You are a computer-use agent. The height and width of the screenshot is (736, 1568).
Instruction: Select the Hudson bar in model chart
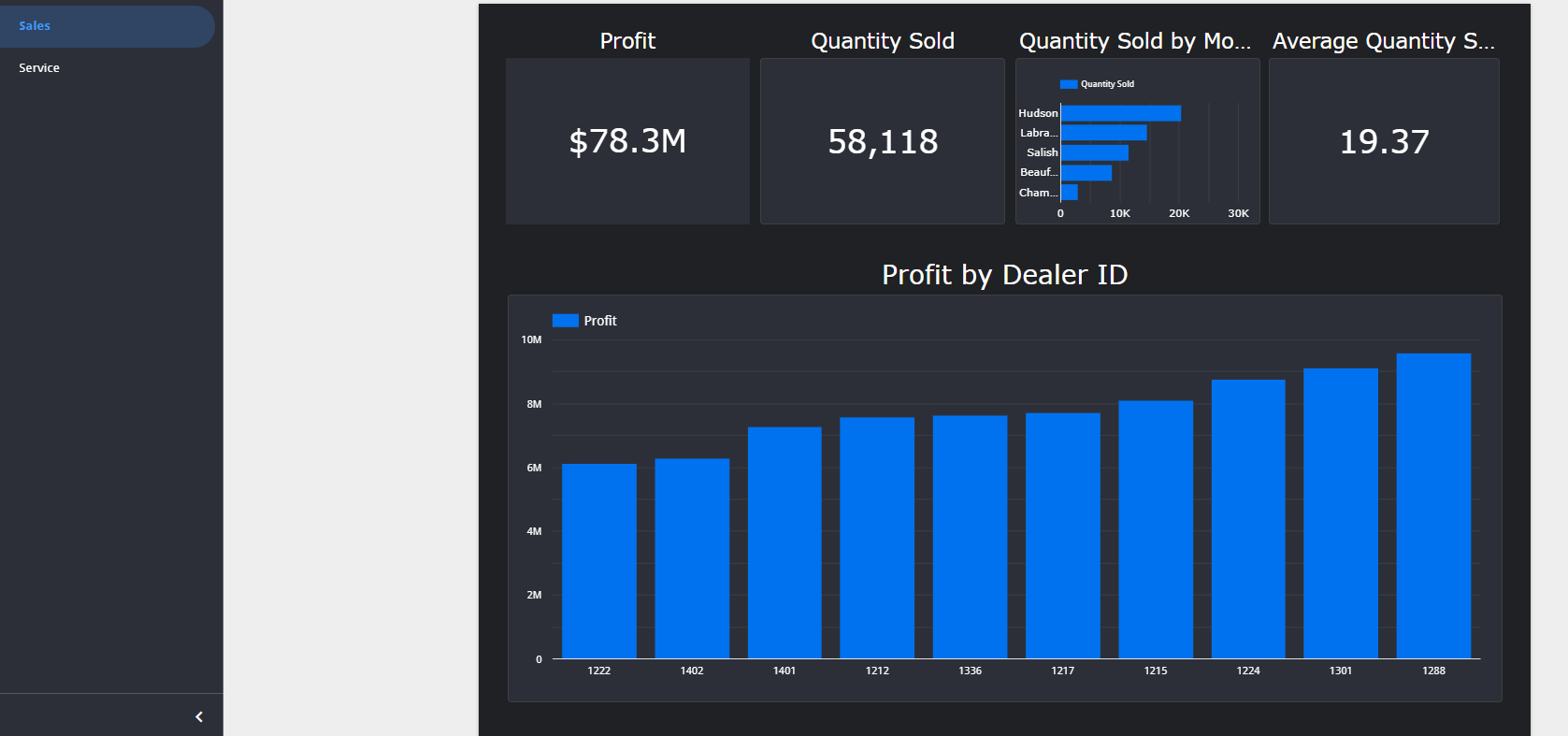pos(1121,113)
